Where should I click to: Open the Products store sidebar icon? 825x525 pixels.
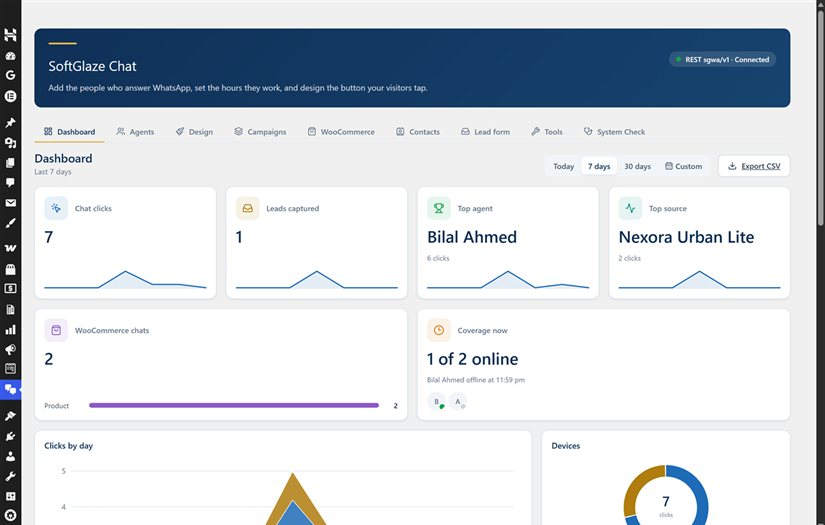[x=10, y=269]
